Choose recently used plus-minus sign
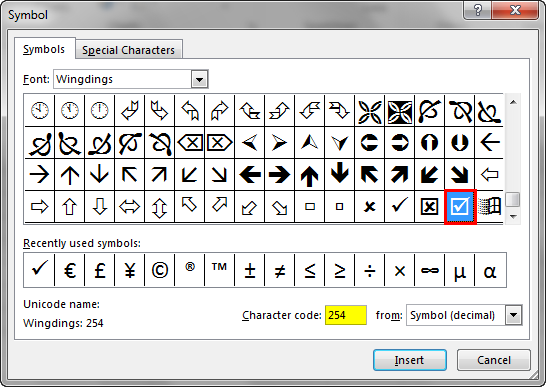 pos(250,270)
